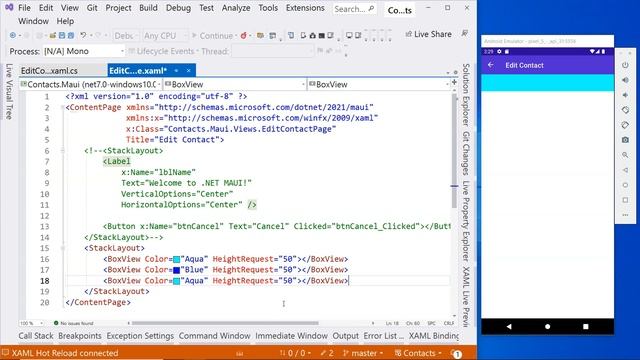Open the Any CPU platform dropdown
The image size is (640, 360).
(165, 36)
